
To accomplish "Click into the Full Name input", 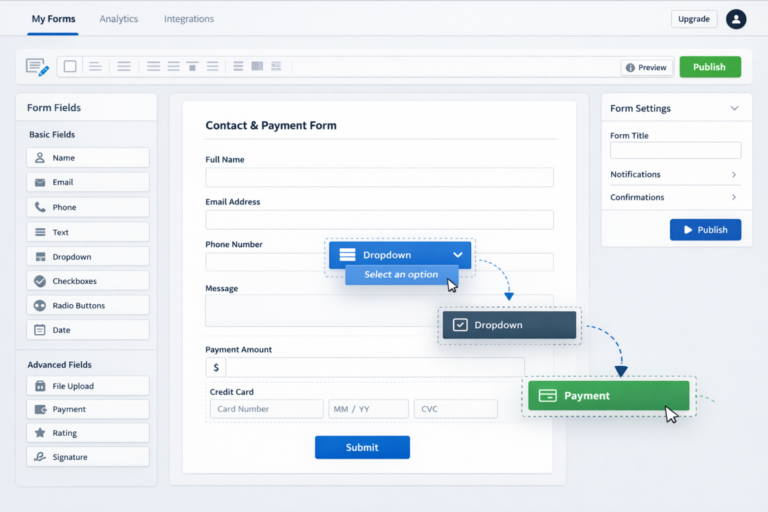I will [379, 177].
